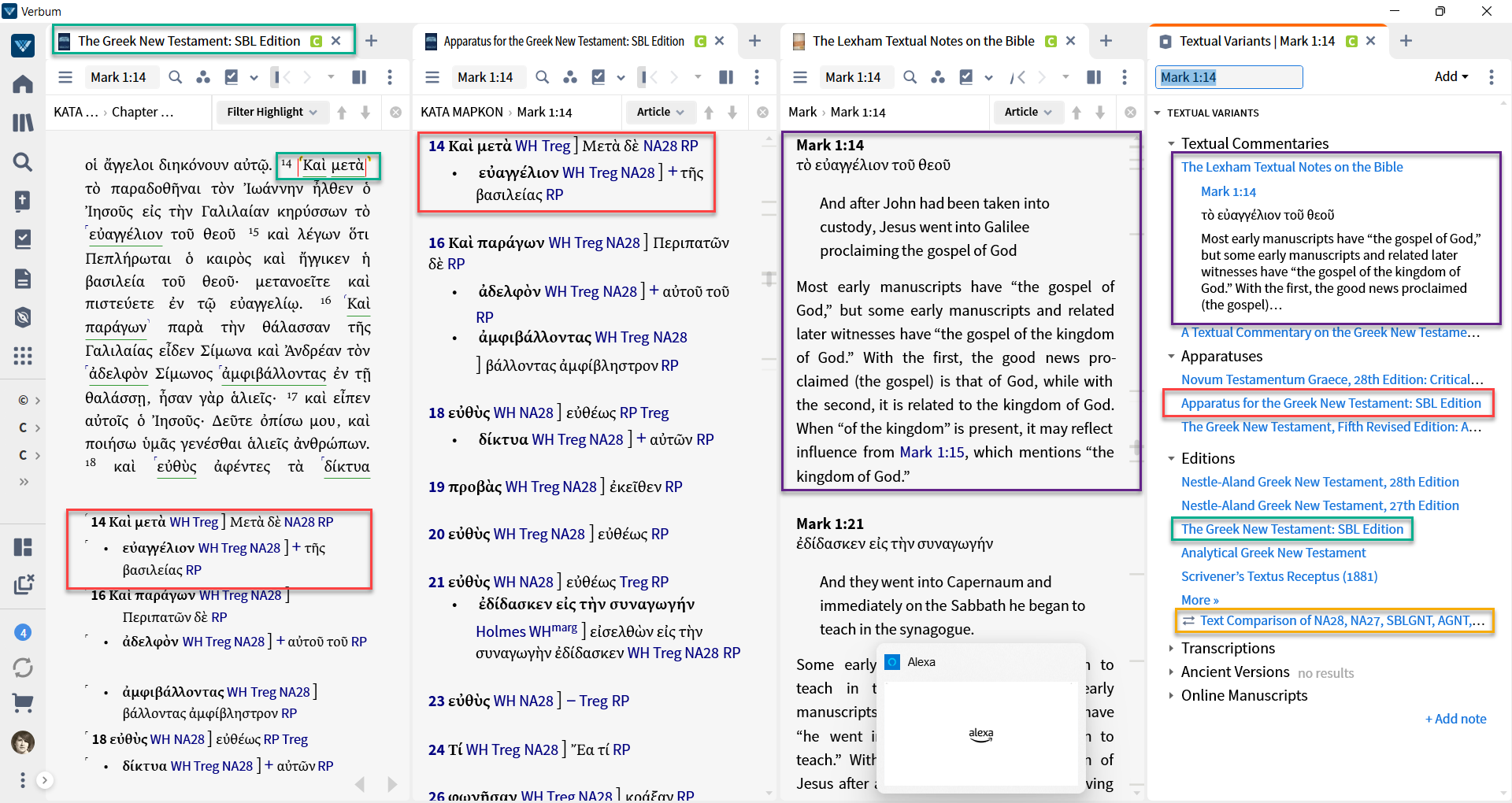Collapse the TEXTUAL VARIANTS section
1512x803 pixels.
click(1158, 113)
